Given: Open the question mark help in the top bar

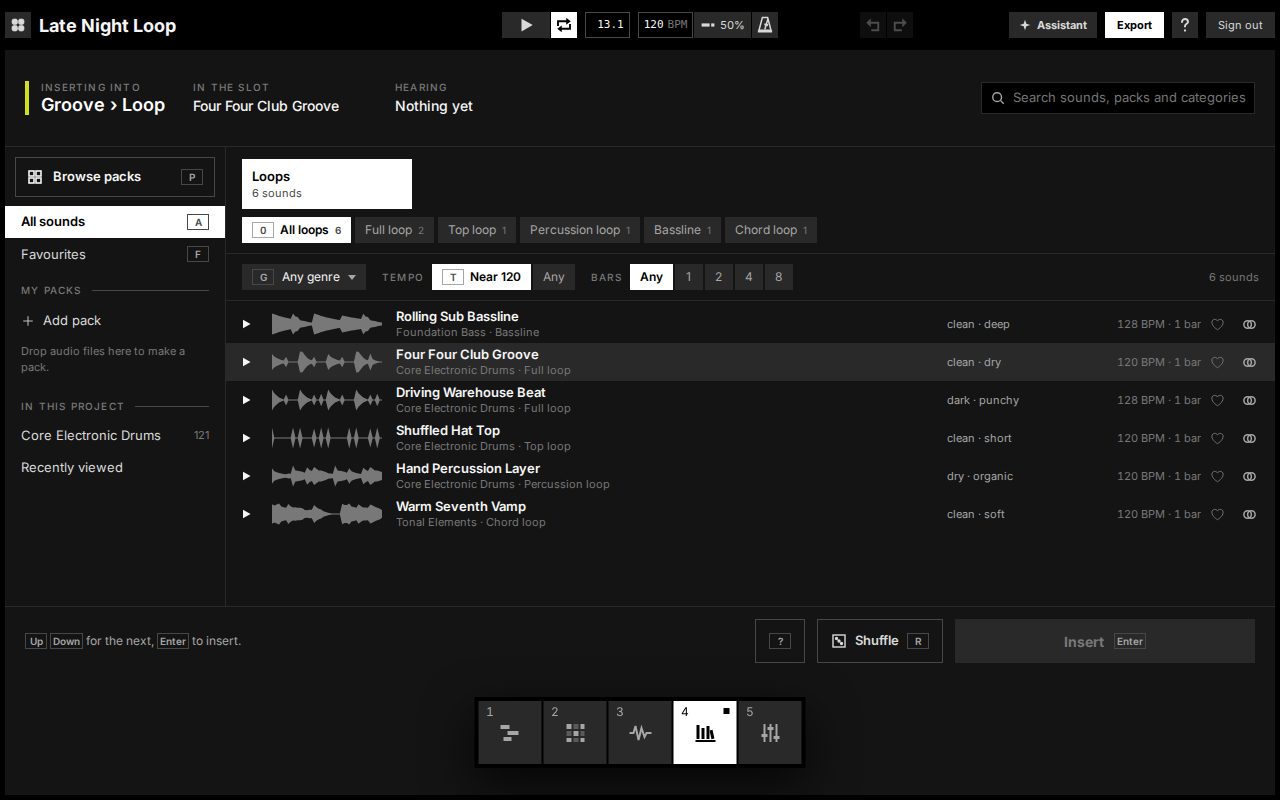Looking at the screenshot, I should [x=1185, y=25].
